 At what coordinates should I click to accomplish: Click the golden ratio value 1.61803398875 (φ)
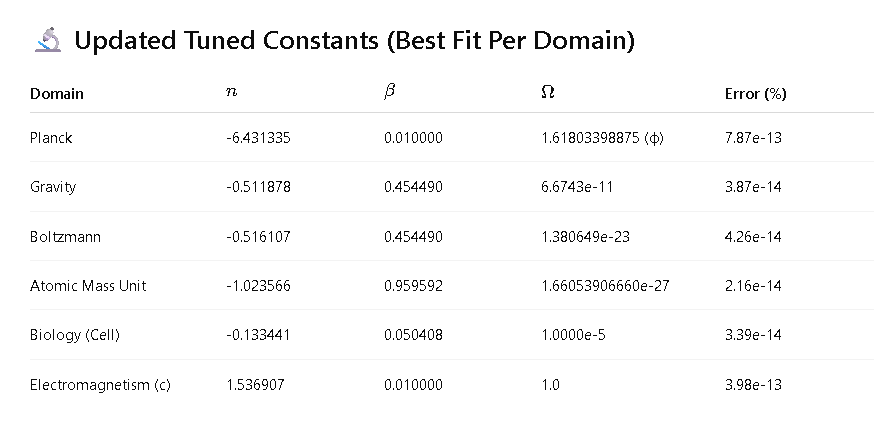coord(602,138)
